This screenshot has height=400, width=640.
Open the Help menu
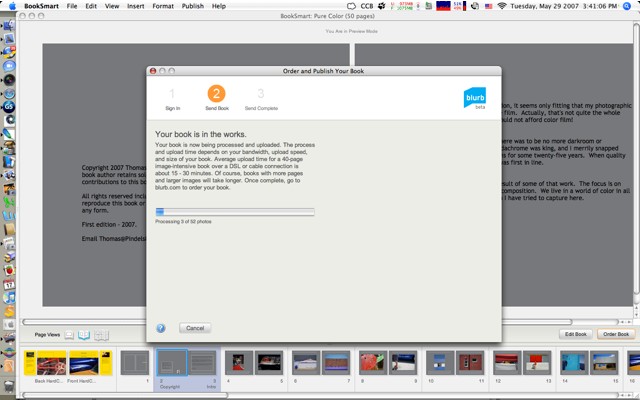click(x=219, y=6)
